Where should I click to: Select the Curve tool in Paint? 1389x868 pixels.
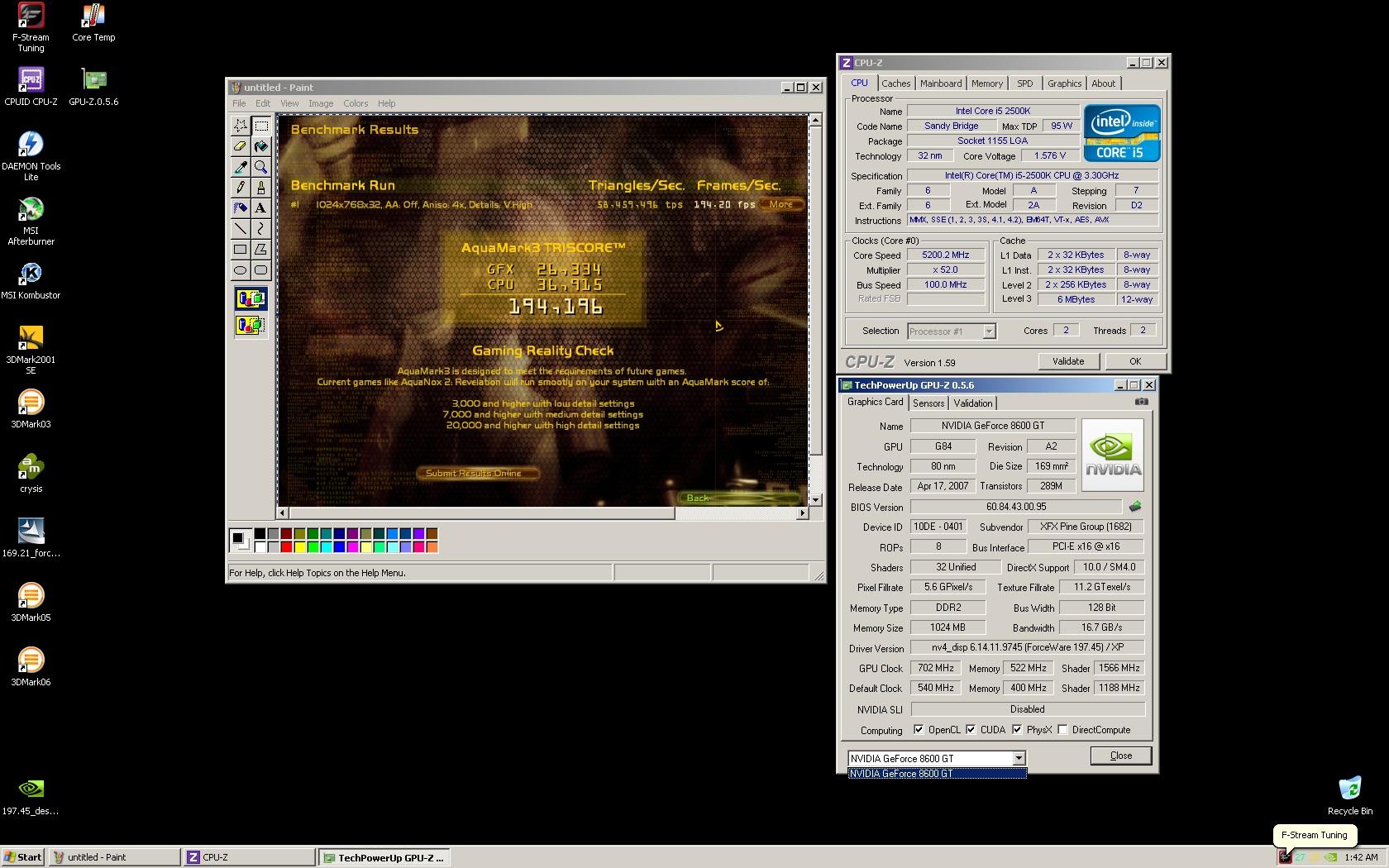coord(260,228)
